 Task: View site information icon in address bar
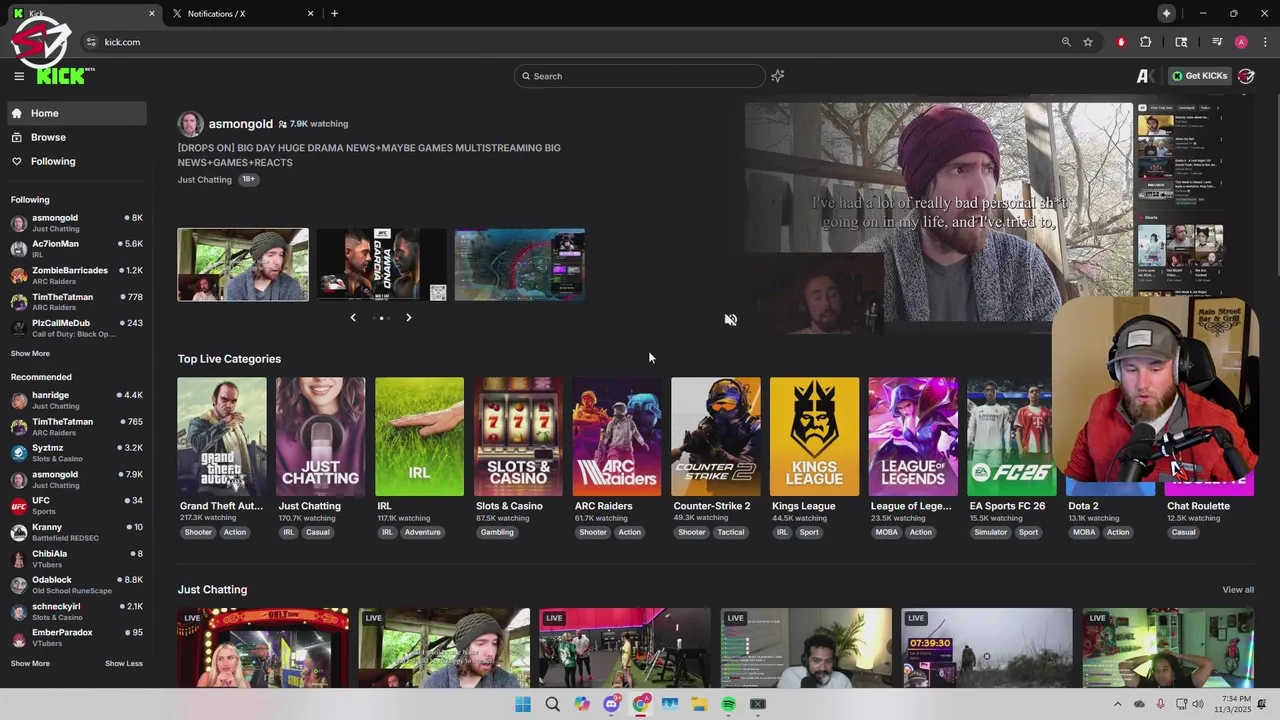point(91,42)
